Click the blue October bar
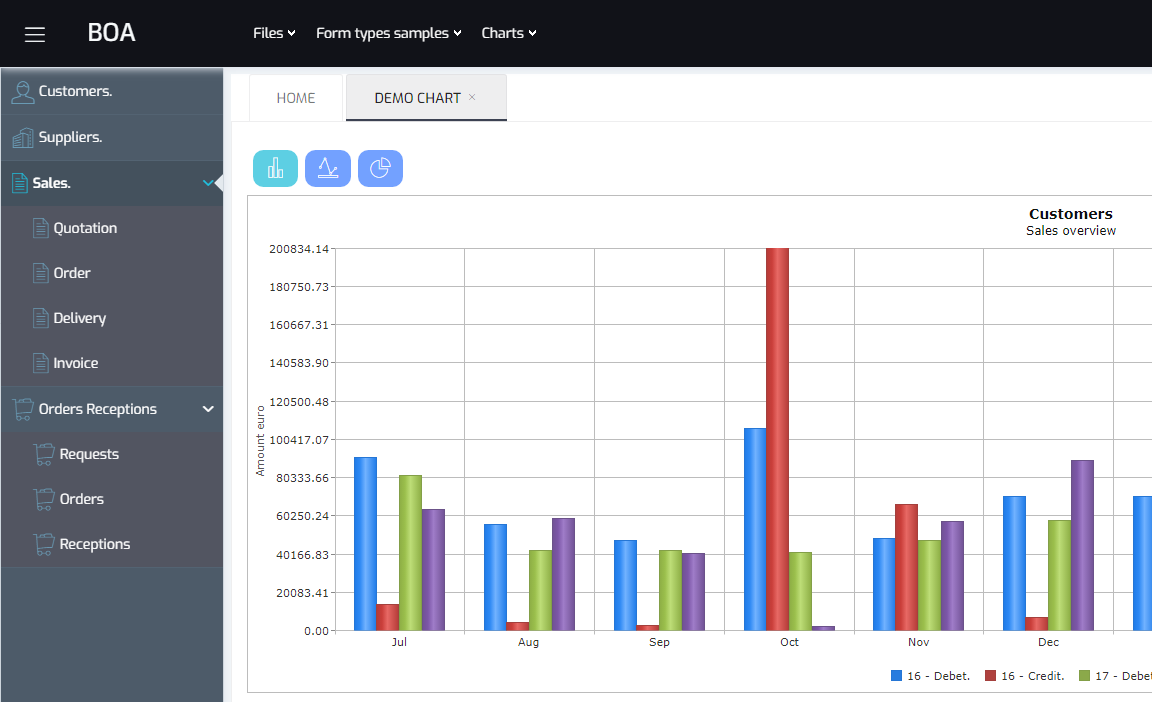This screenshot has height=702, width=1152. [755, 529]
